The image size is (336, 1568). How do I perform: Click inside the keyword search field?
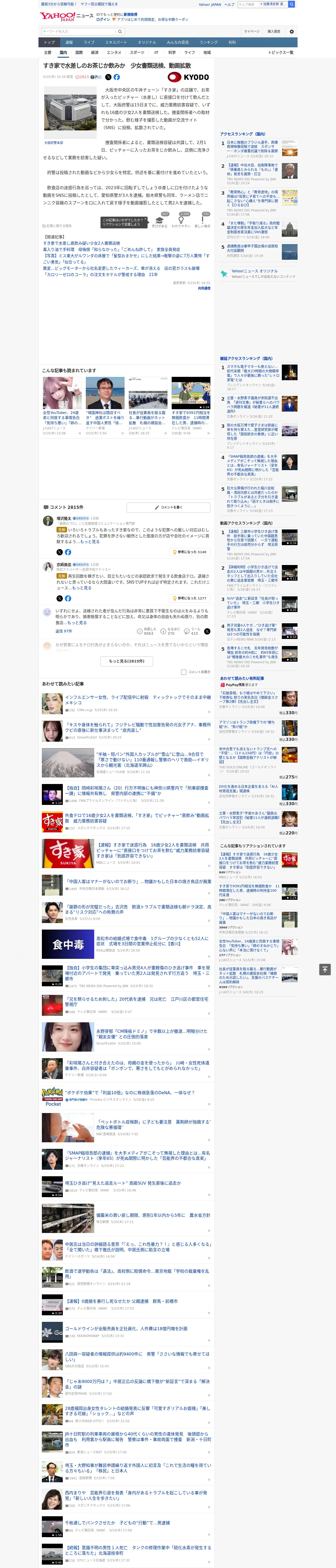pyautogui.click(x=79, y=31)
